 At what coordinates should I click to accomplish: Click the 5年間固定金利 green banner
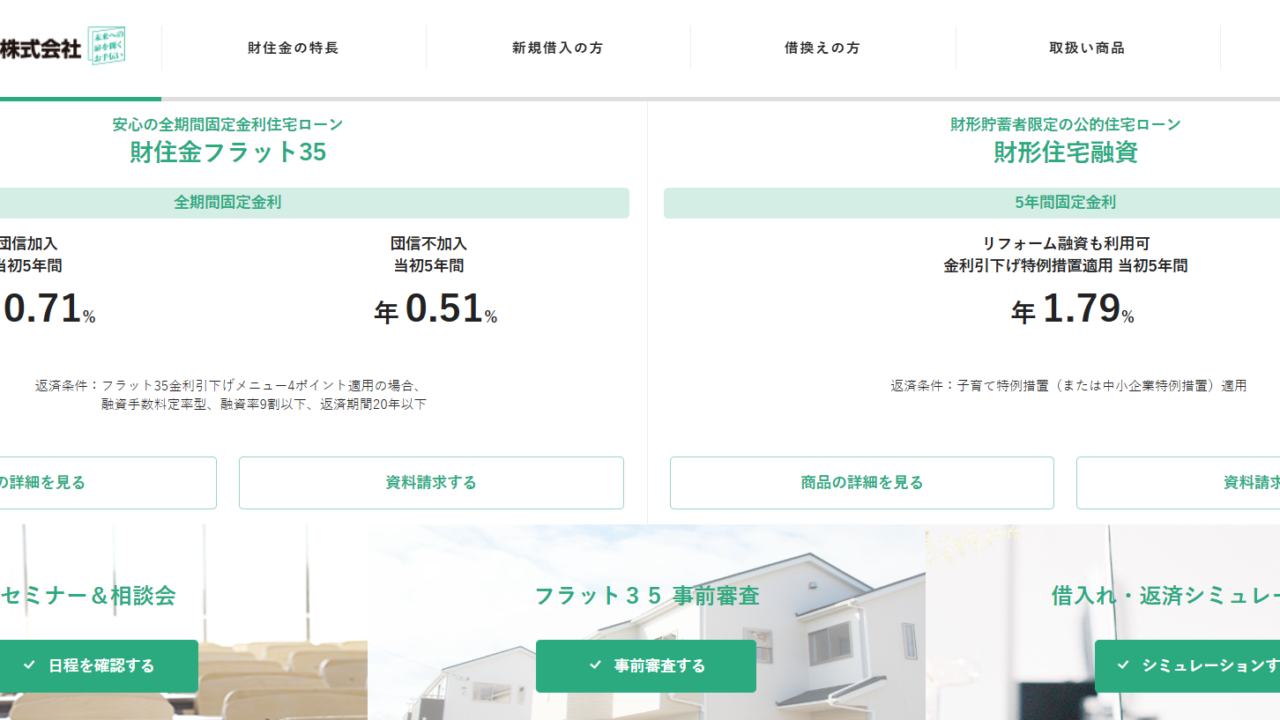[1062, 203]
